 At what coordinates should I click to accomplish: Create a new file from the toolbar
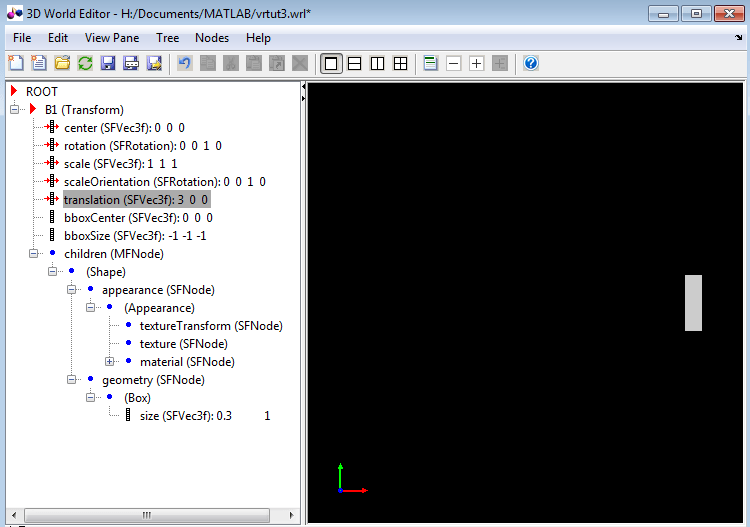coord(16,63)
